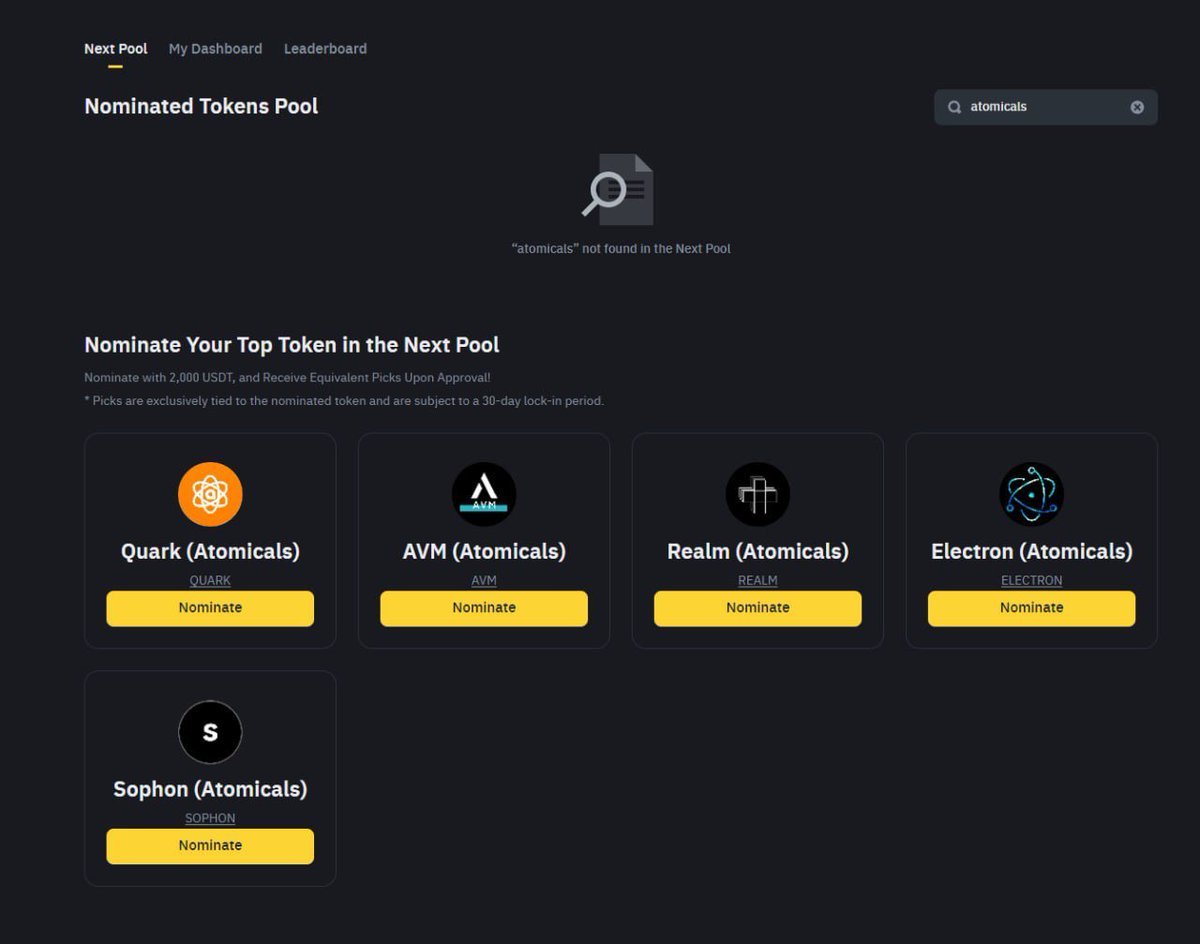The width and height of the screenshot is (1200, 944).
Task: Open the ELECTRON ticker link
Action: (x=1031, y=580)
